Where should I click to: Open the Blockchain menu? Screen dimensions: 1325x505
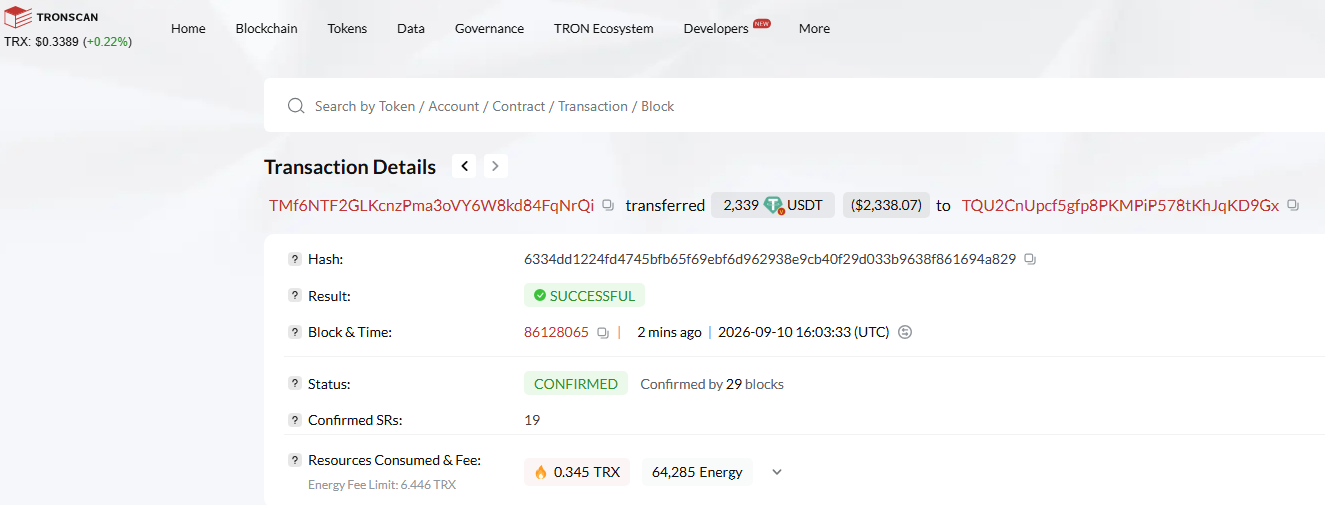pos(267,28)
